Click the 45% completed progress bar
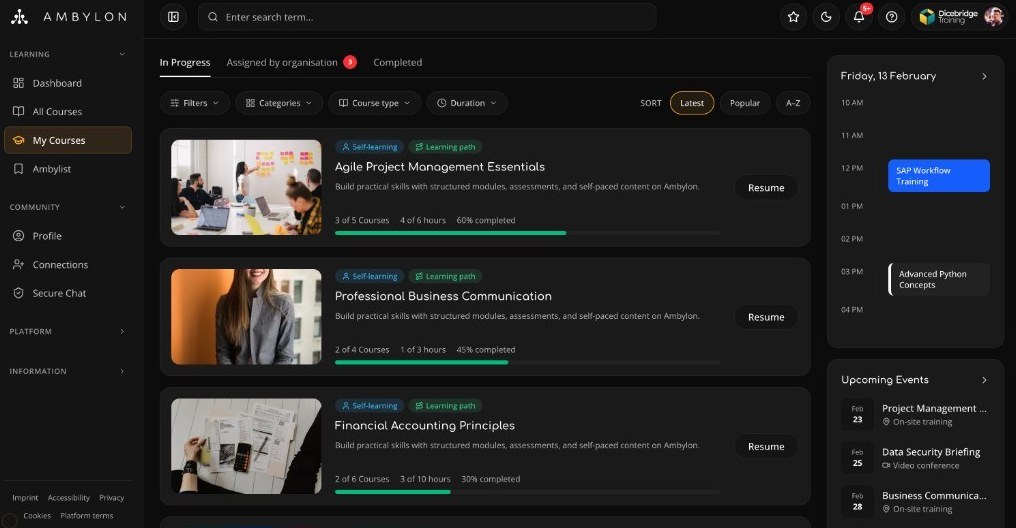Image resolution: width=1016 pixels, height=528 pixels. [527, 362]
